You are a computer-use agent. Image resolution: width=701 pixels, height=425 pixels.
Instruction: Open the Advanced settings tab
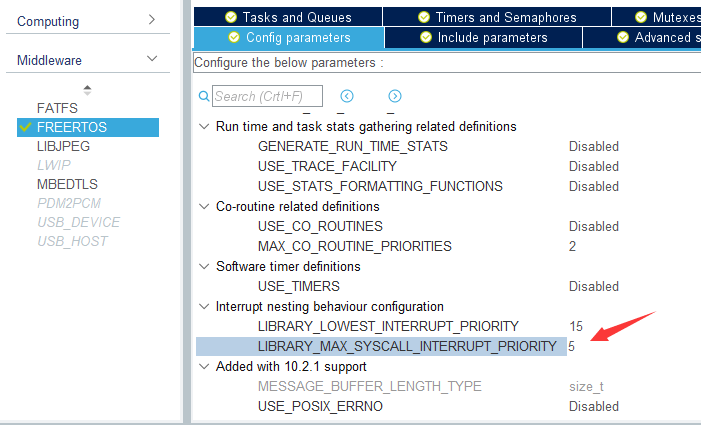click(x=642, y=38)
